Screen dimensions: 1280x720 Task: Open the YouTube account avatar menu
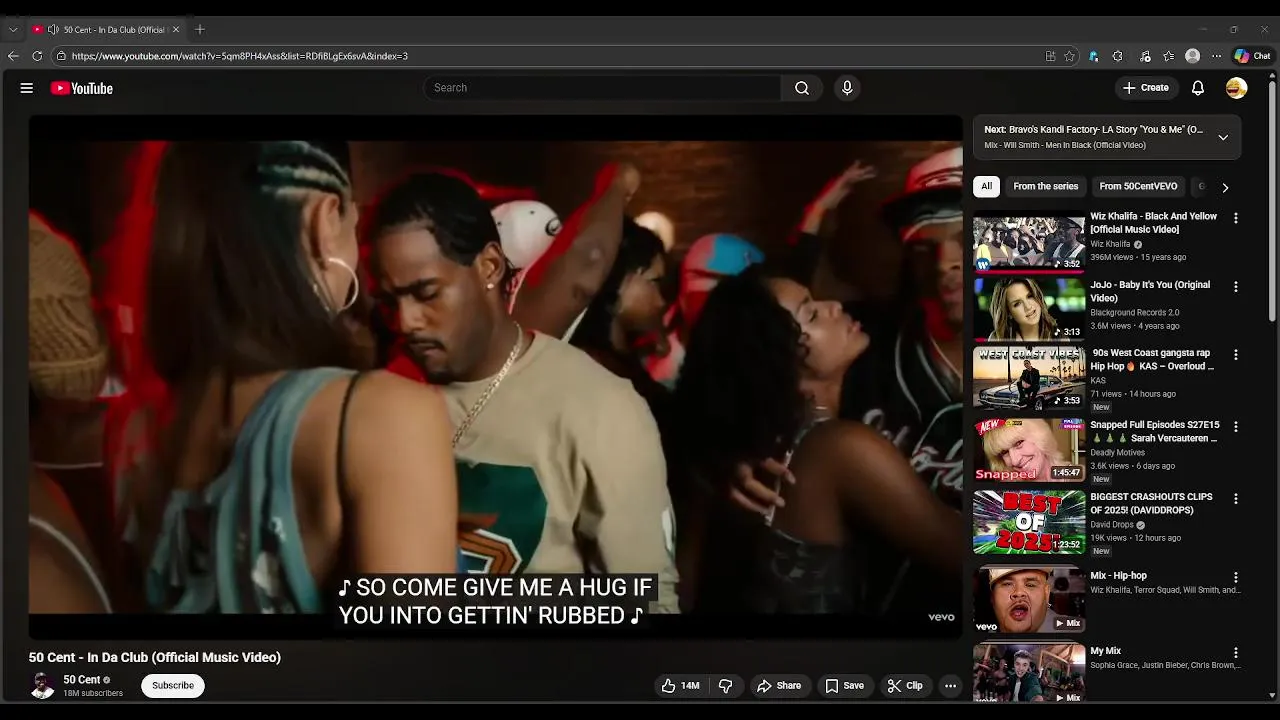(1236, 88)
